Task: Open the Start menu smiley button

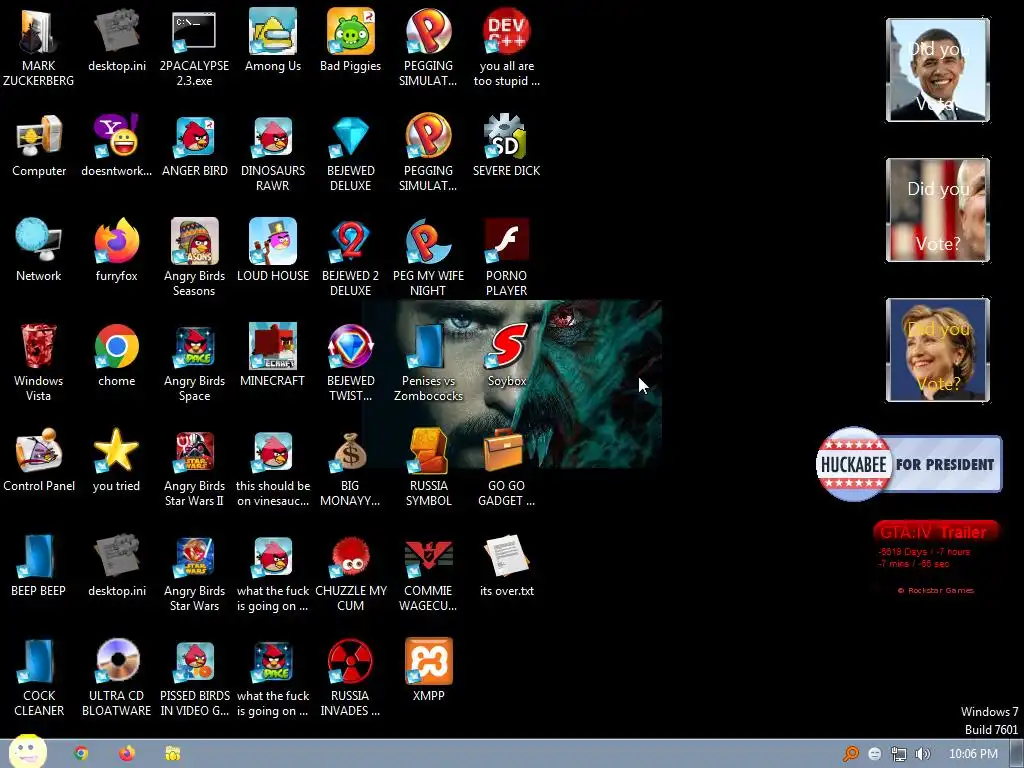Action: click(x=27, y=752)
